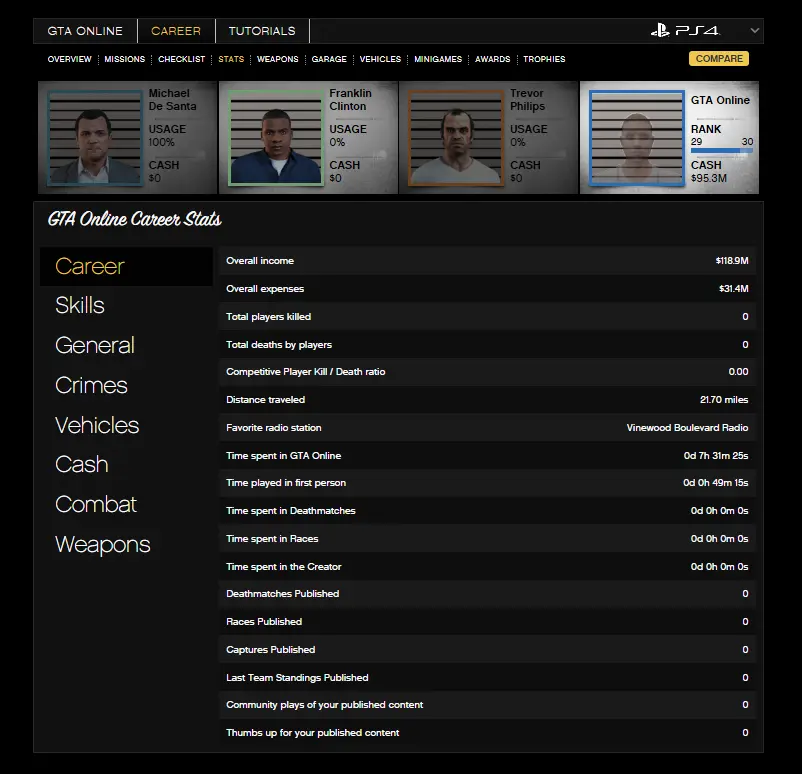Navigate to the Checklist page
The height and width of the screenshot is (774, 802).
click(181, 59)
